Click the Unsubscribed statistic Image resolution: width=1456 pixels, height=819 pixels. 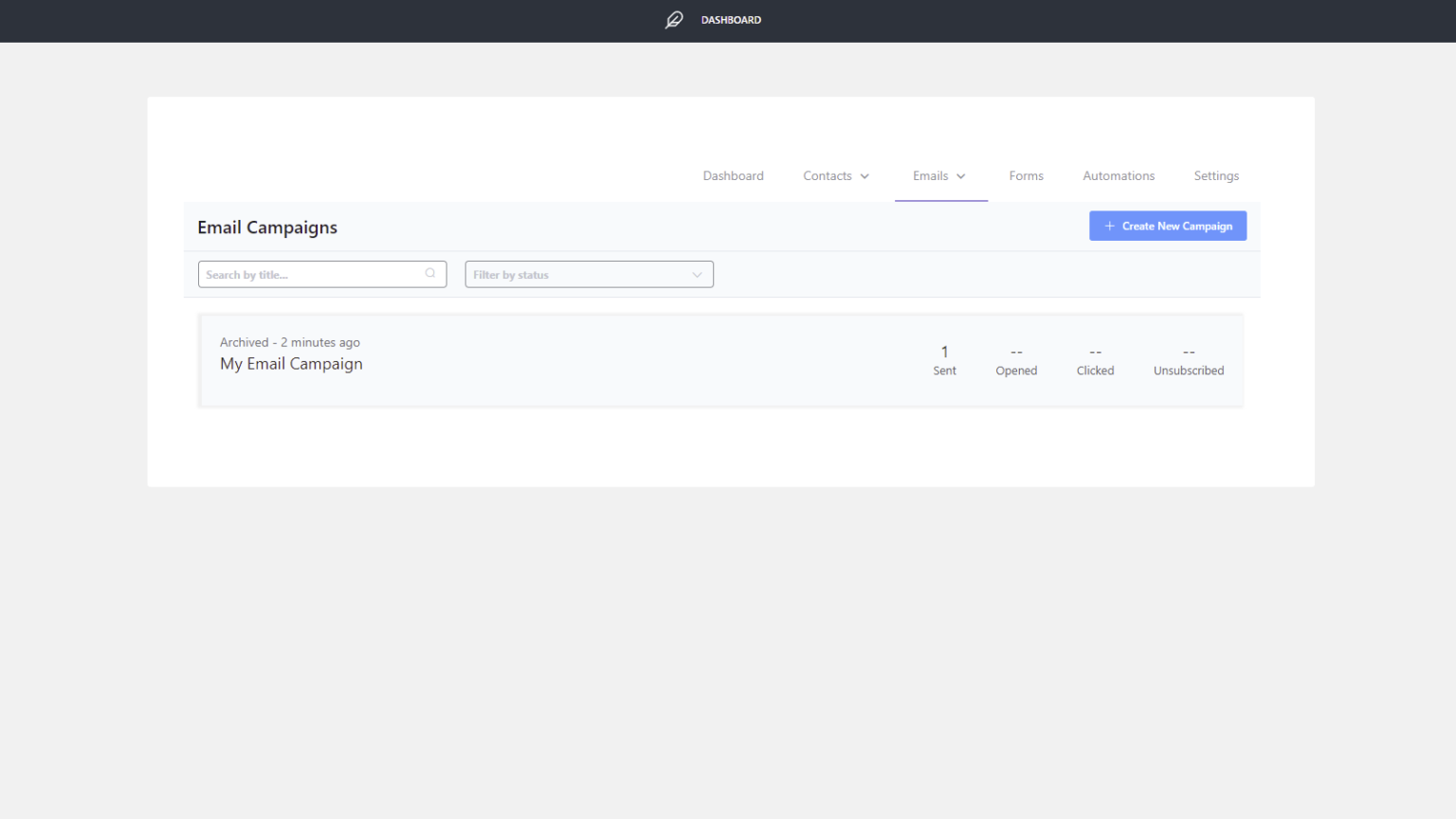click(x=1188, y=360)
